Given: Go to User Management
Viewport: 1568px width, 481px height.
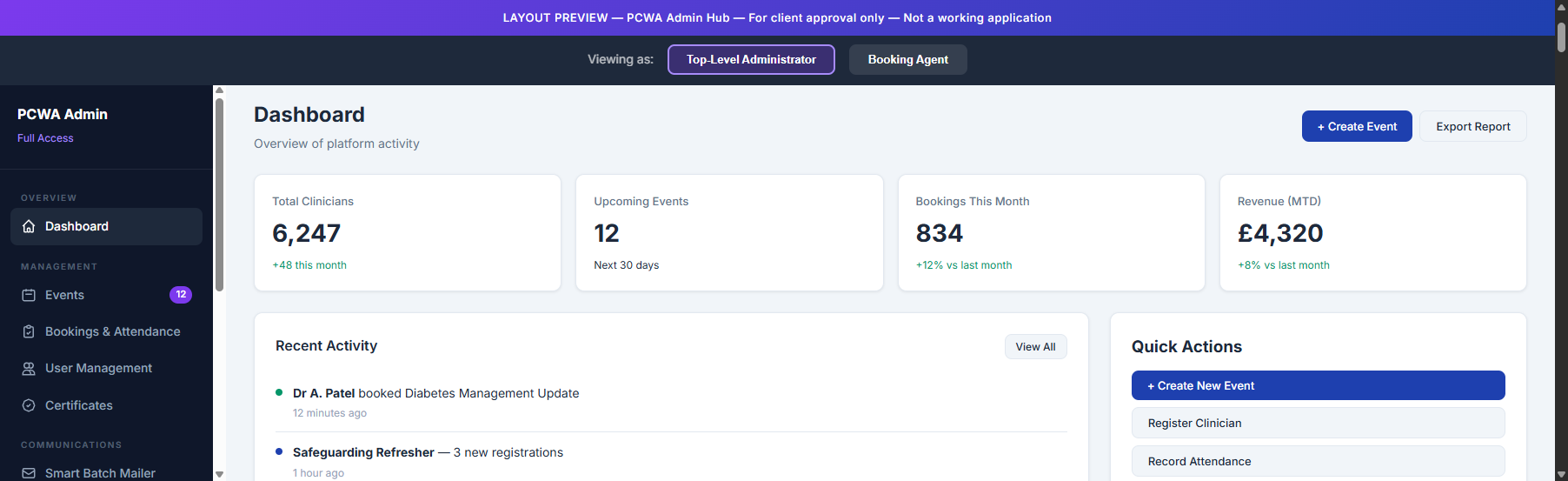Looking at the screenshot, I should tap(106, 368).
